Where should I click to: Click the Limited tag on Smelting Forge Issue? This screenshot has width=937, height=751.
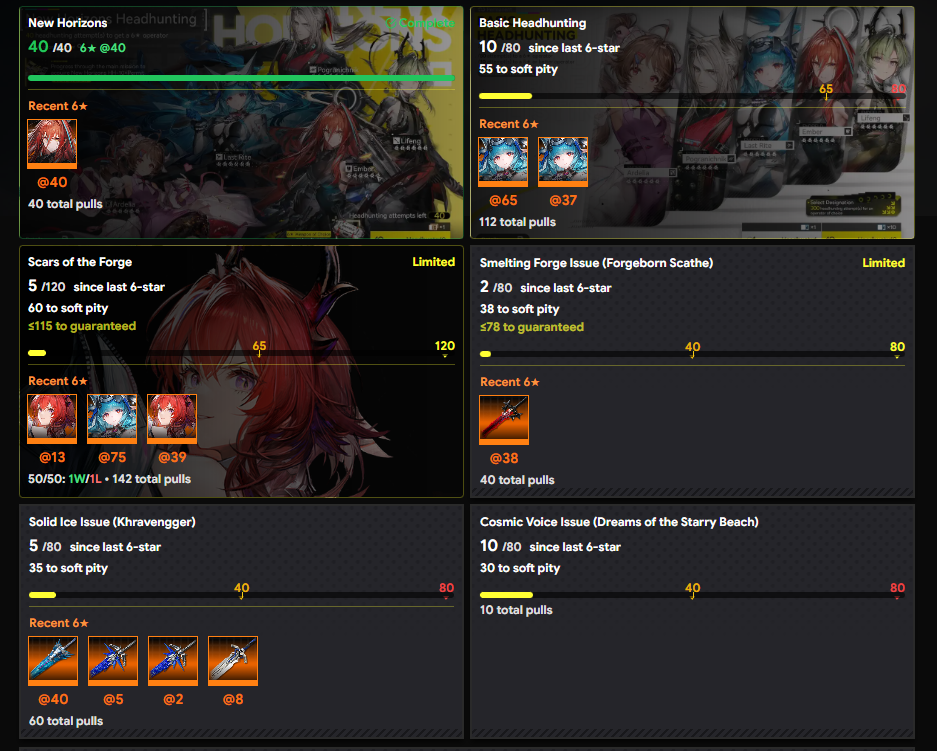click(x=883, y=263)
